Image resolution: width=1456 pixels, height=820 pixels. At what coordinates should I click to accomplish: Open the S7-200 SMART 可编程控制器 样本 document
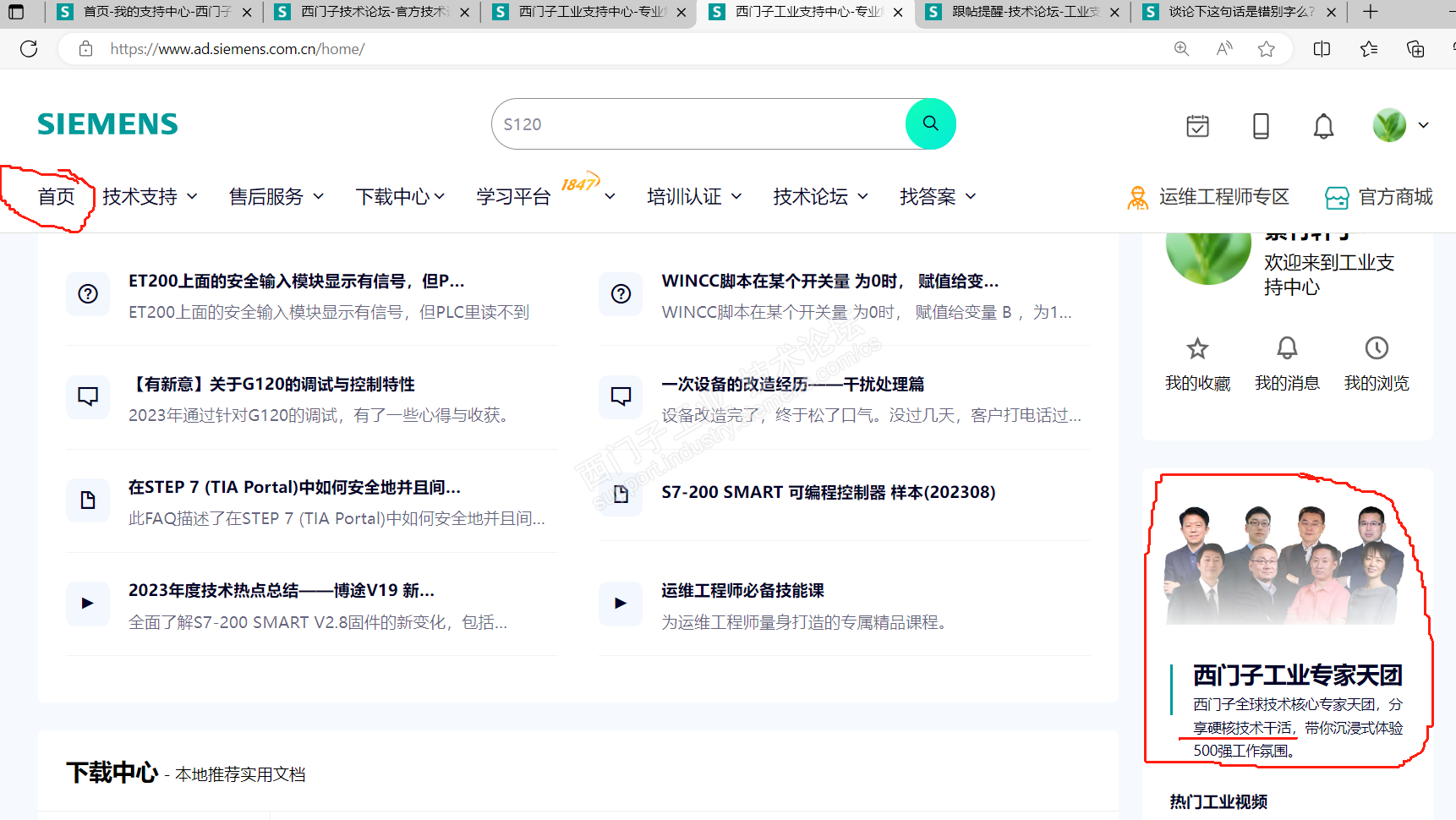[x=828, y=492]
